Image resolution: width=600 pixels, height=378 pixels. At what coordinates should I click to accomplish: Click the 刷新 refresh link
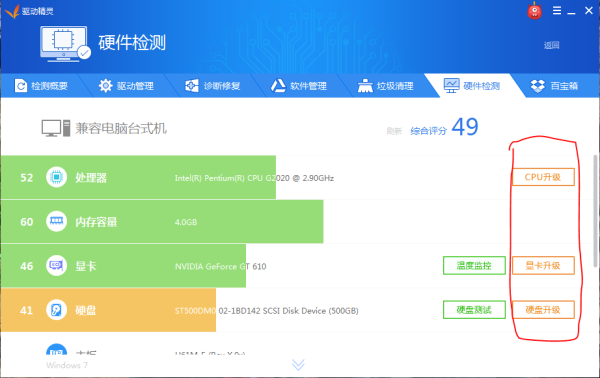[x=394, y=132]
